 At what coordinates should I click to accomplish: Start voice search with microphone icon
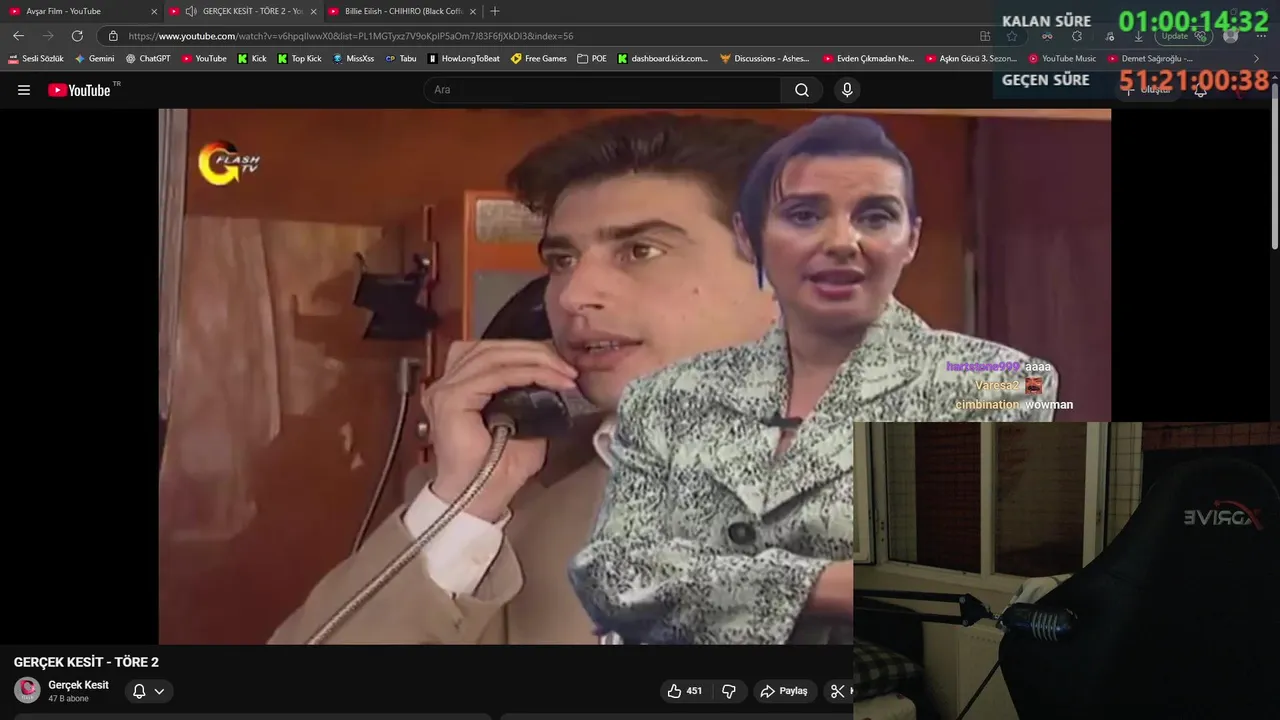pos(847,90)
